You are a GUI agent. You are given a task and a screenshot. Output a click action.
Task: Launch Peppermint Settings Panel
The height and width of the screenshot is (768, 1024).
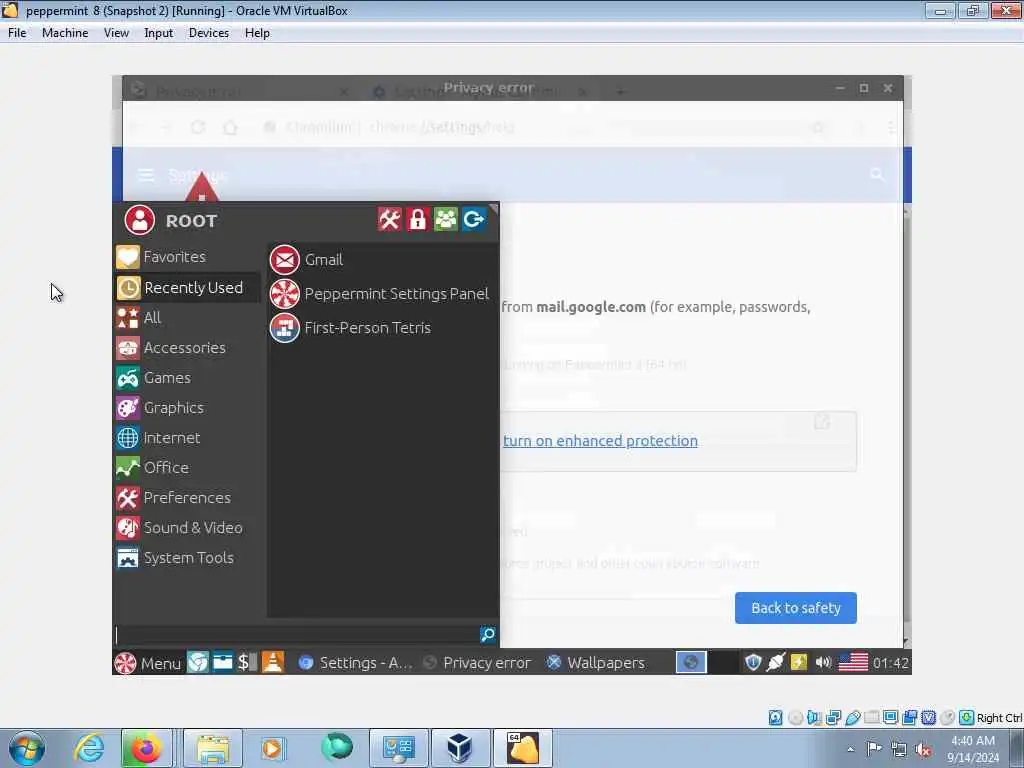click(382, 294)
